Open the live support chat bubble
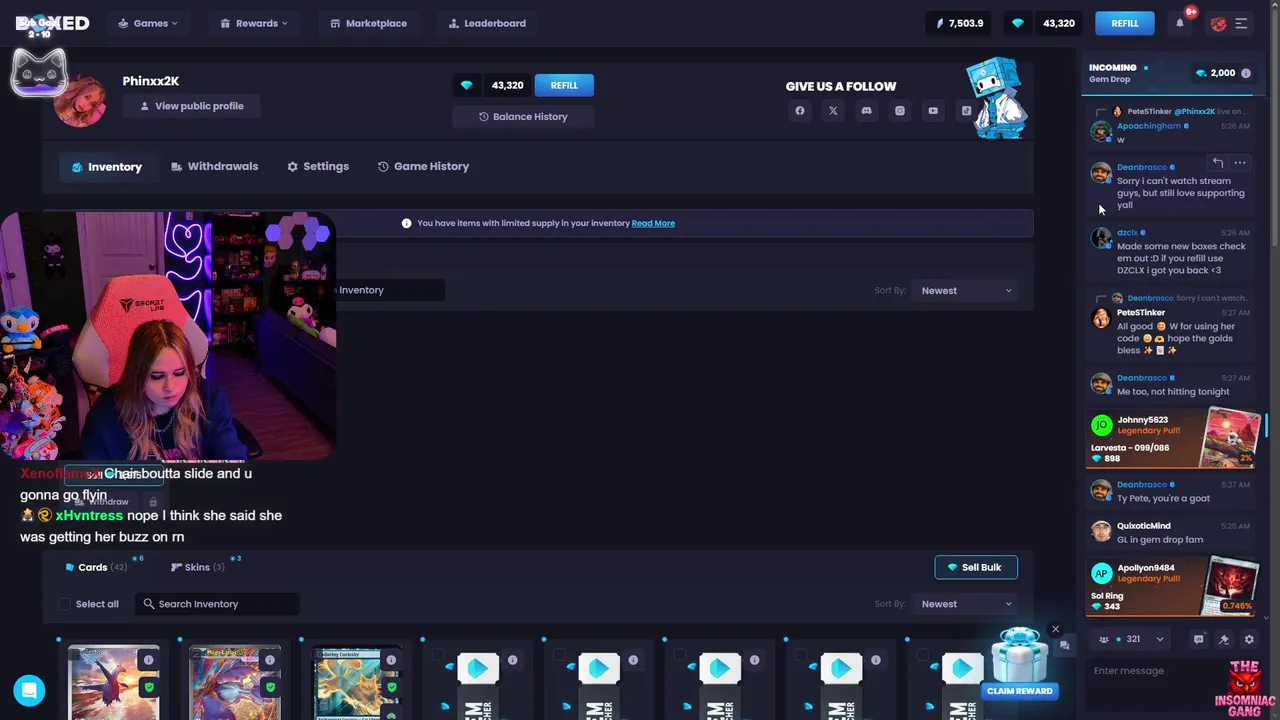The width and height of the screenshot is (1280, 720). pos(29,690)
